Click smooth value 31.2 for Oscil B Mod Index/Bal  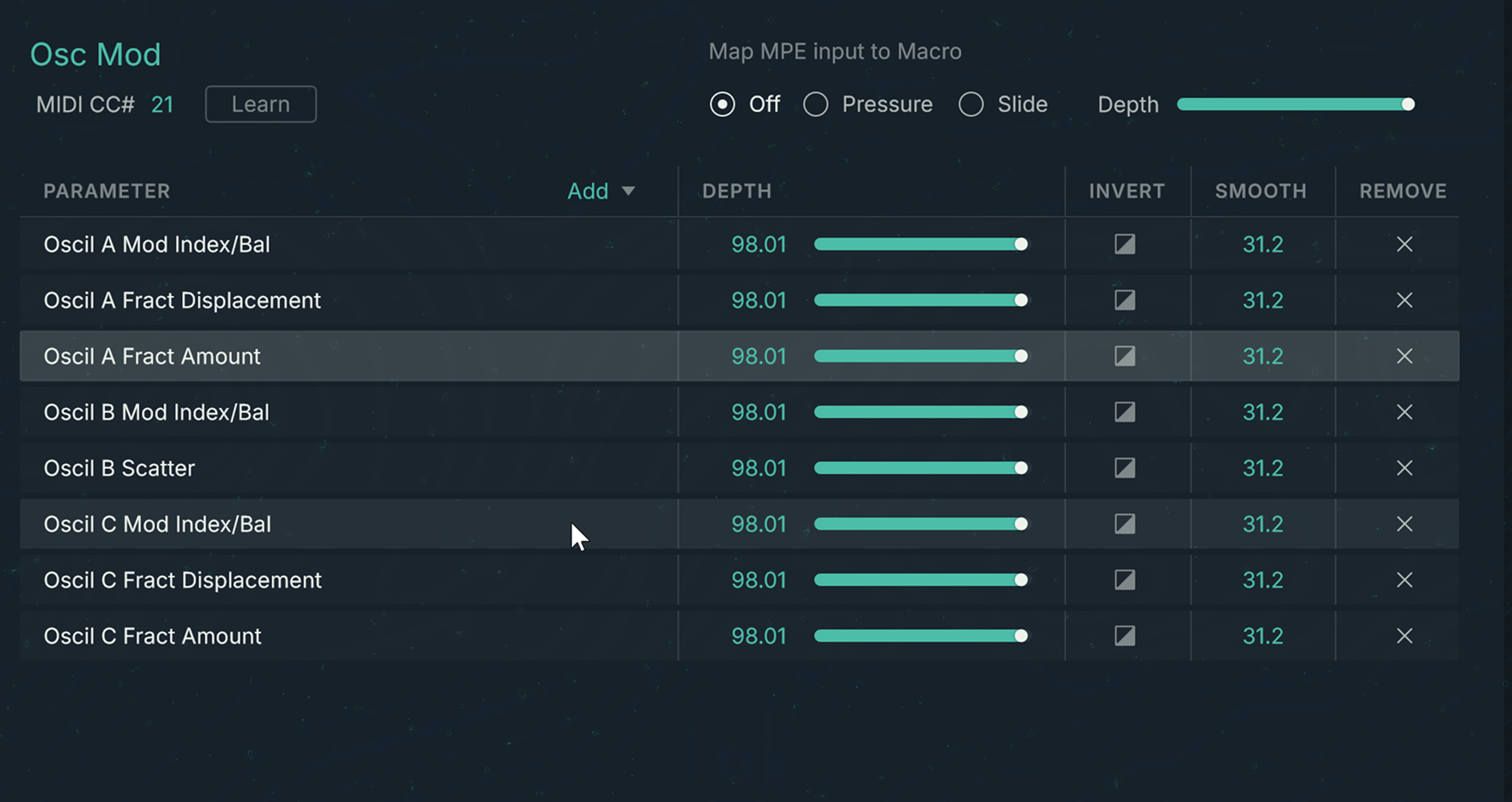(x=1263, y=412)
